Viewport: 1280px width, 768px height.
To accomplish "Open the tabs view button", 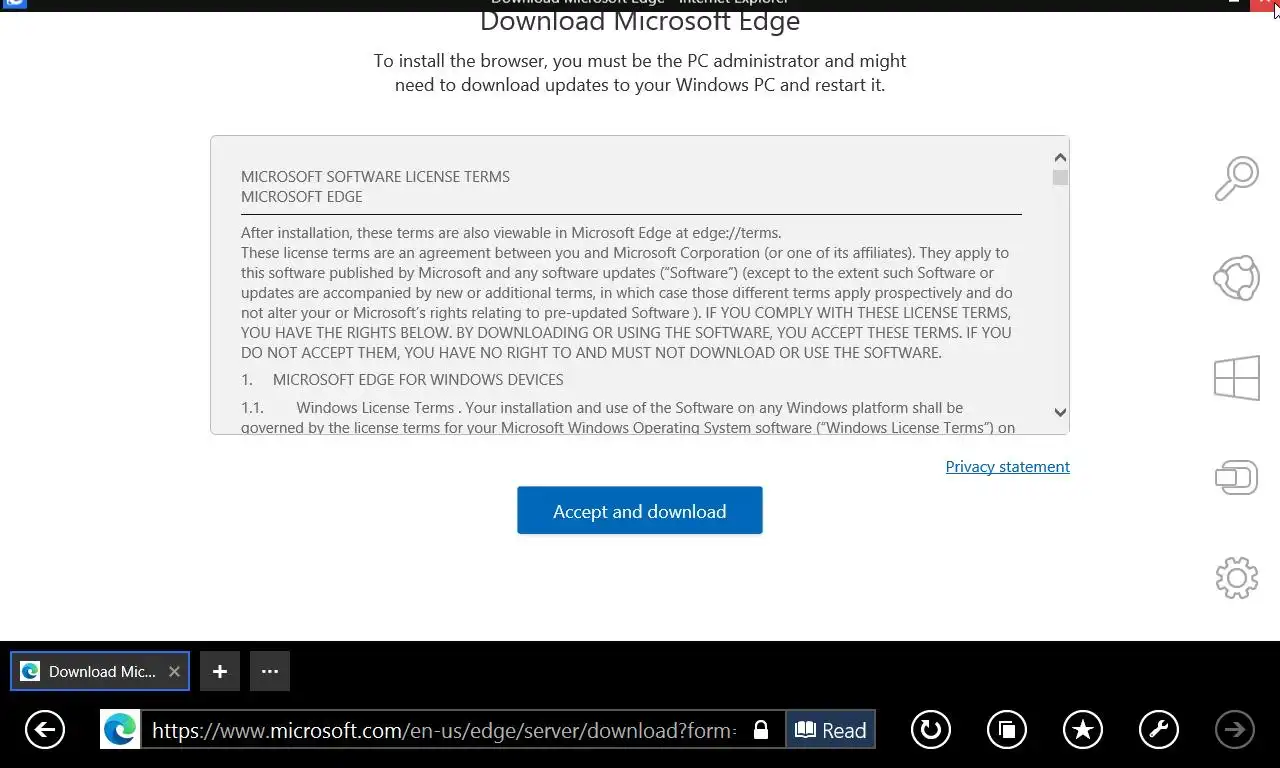I will click(x=1007, y=730).
